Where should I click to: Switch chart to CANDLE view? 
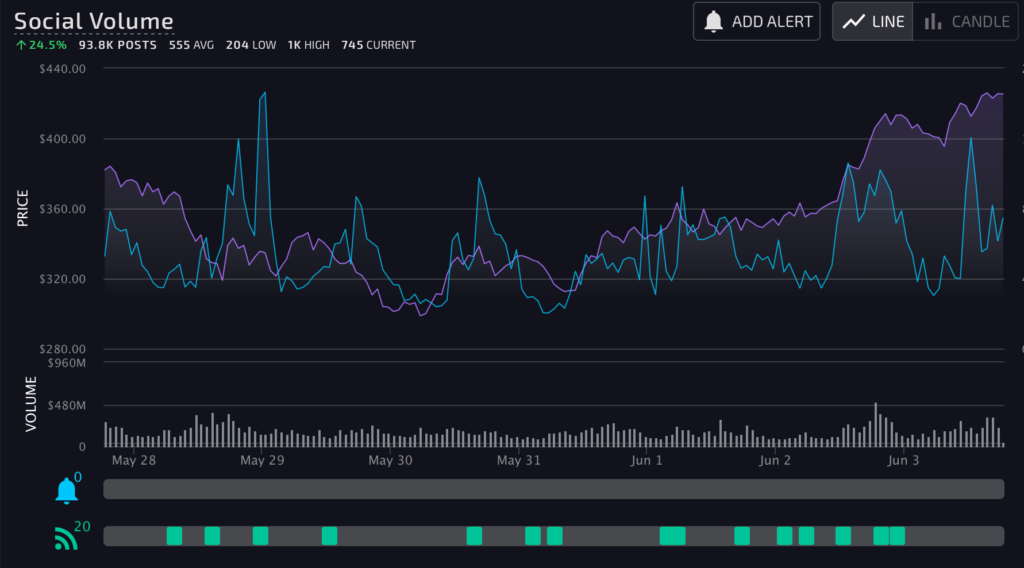tap(967, 21)
